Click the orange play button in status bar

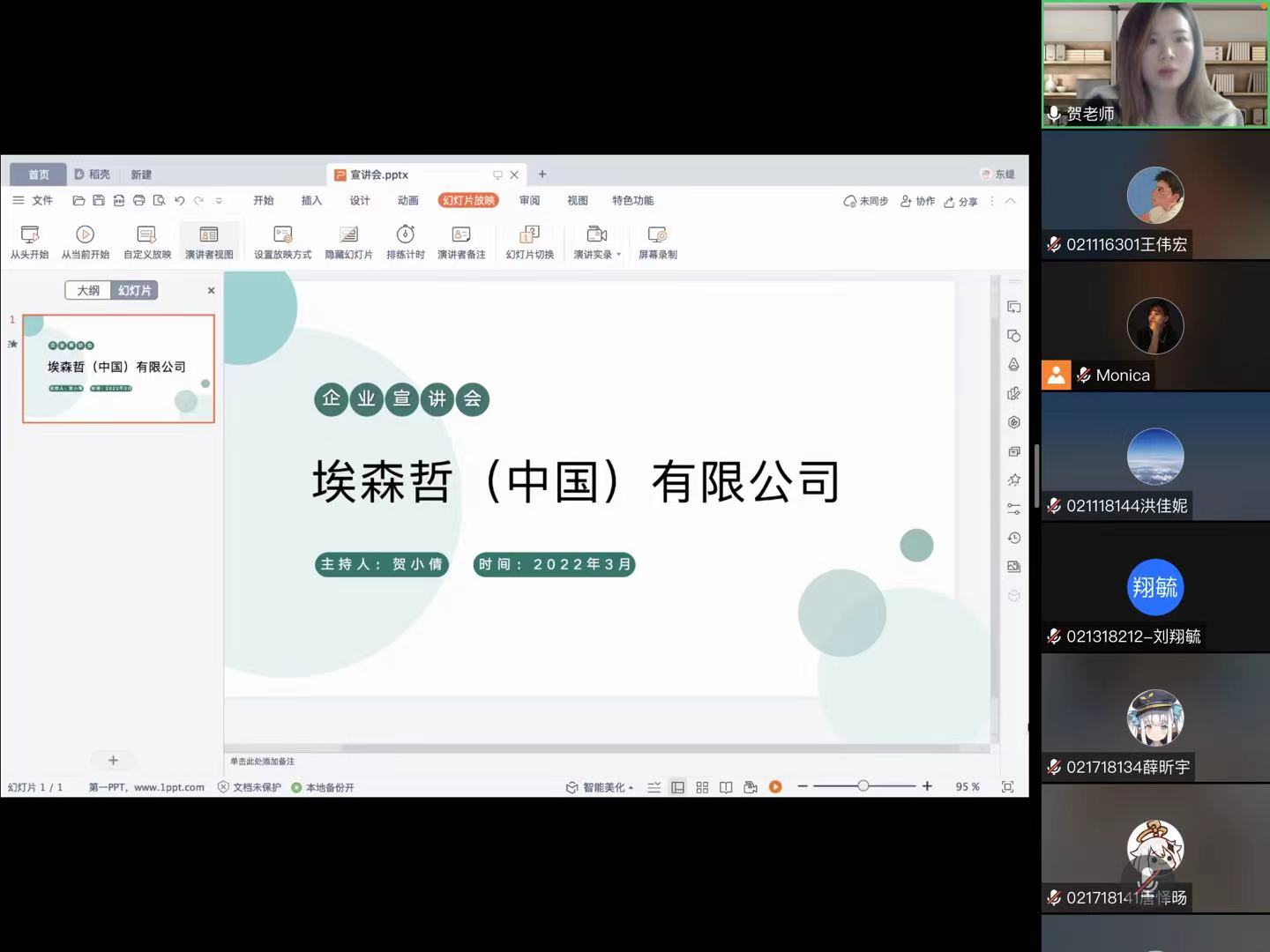pos(775,787)
